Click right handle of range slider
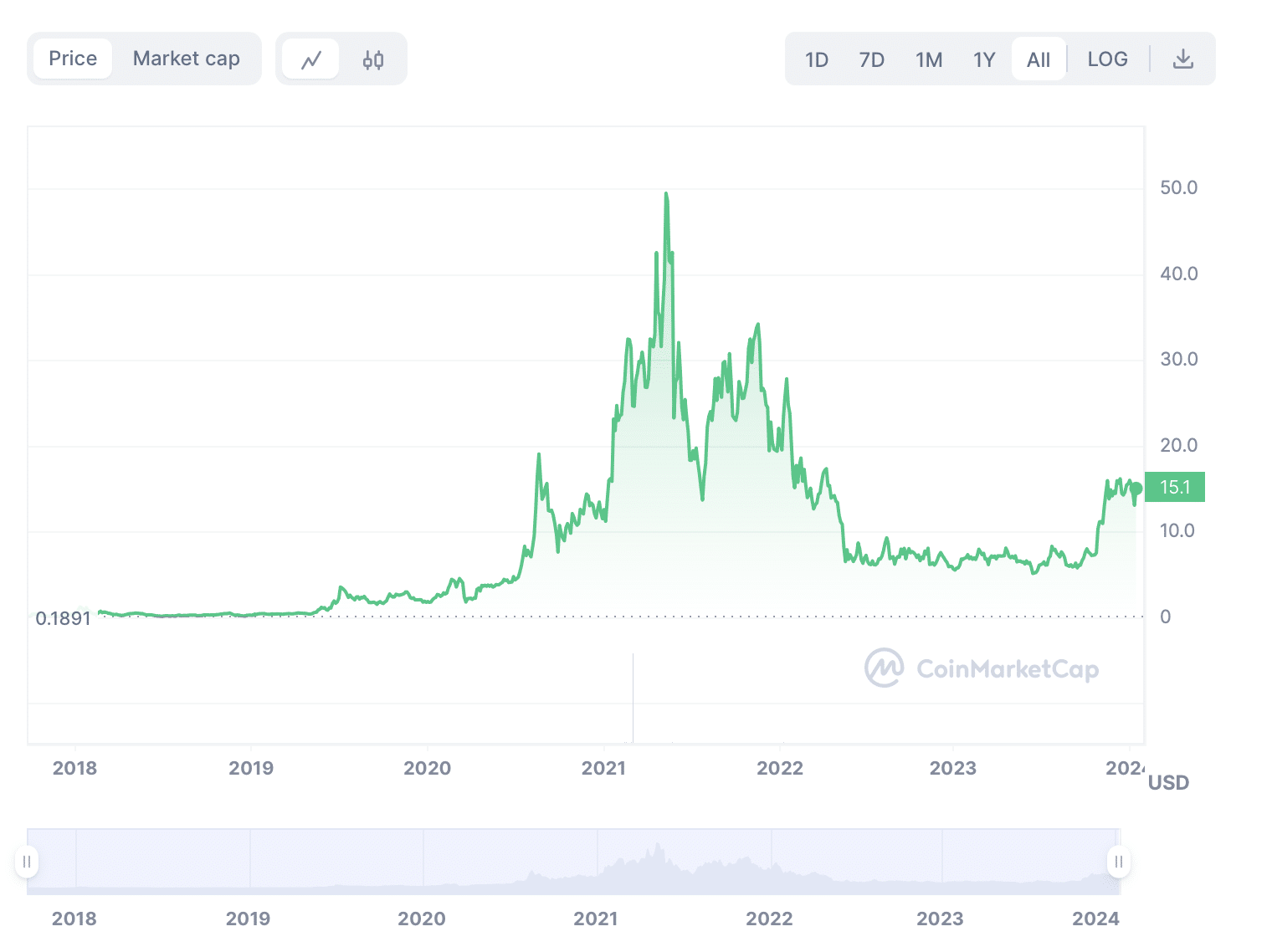1272x952 pixels. click(1119, 862)
